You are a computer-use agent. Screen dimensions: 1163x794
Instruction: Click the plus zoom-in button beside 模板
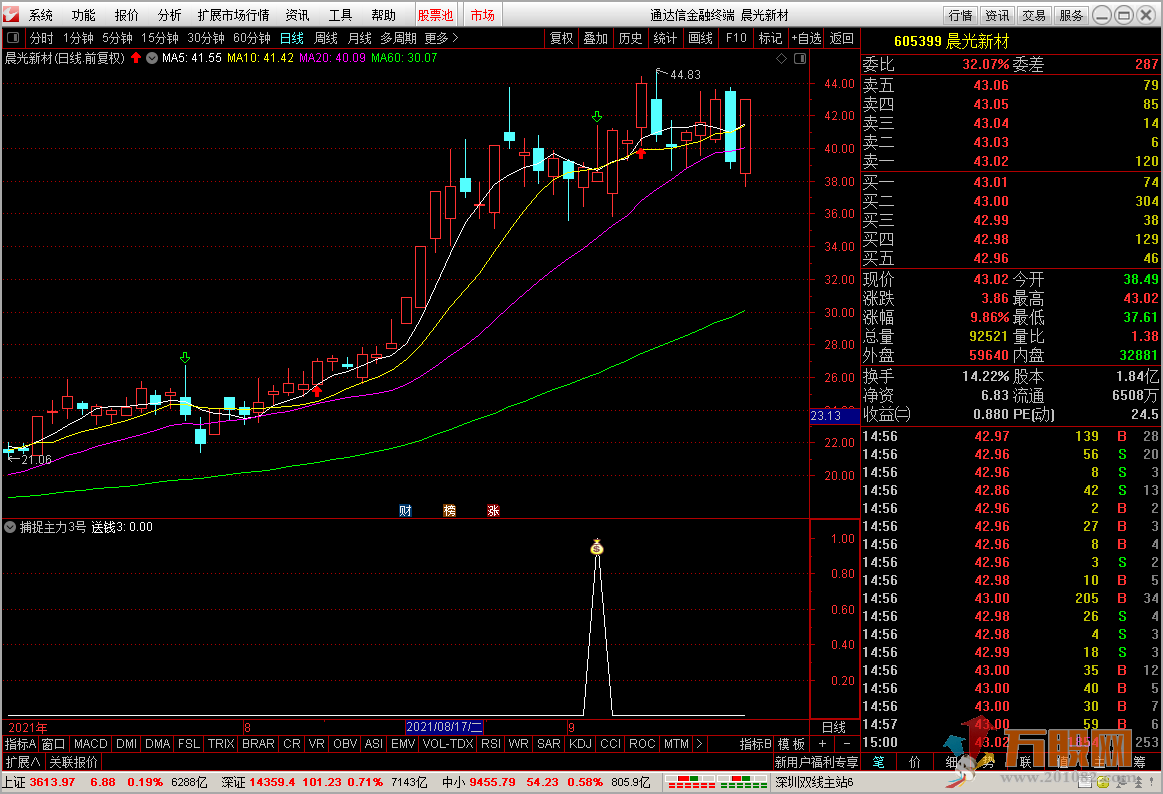click(822, 744)
